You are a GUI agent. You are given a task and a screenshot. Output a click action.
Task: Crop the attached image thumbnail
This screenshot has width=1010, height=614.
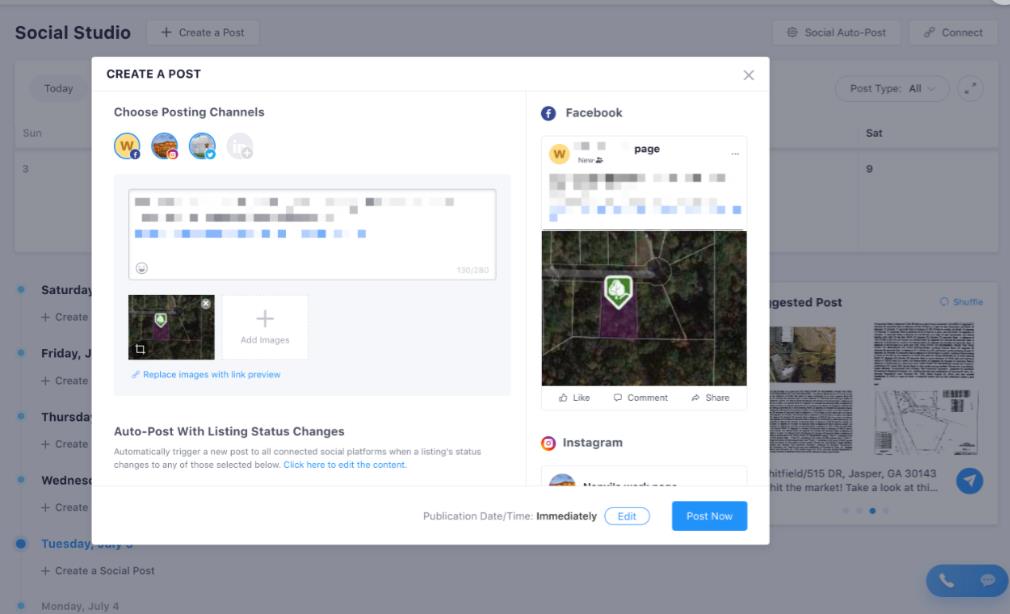coord(140,349)
